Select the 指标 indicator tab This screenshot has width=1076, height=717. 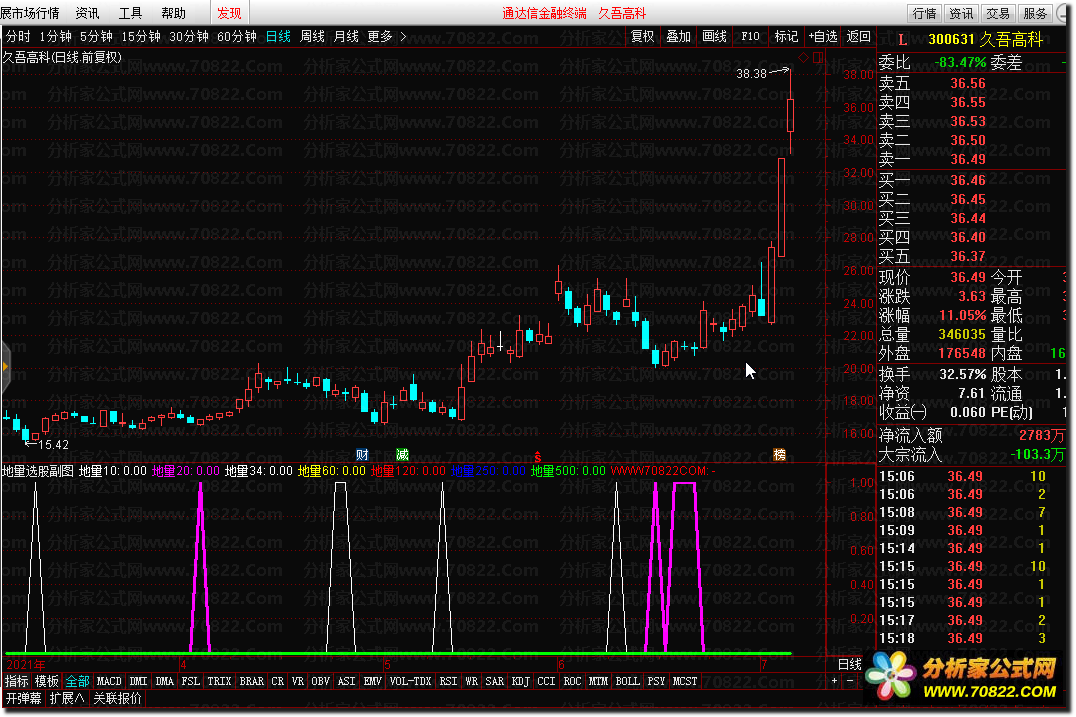point(16,681)
